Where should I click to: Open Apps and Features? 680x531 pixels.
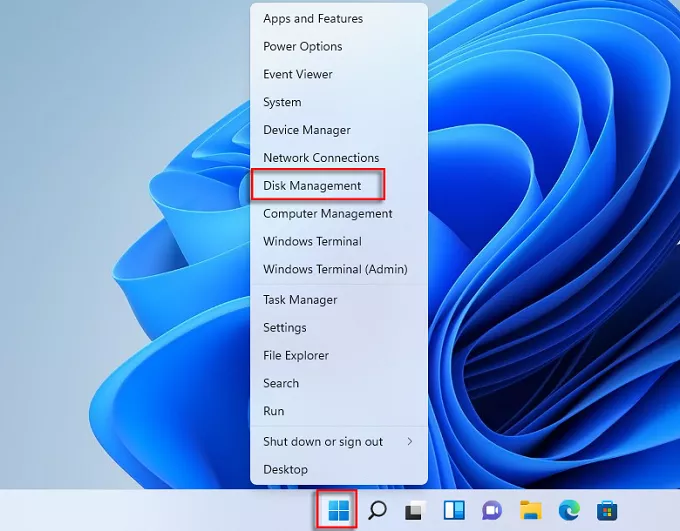313,19
